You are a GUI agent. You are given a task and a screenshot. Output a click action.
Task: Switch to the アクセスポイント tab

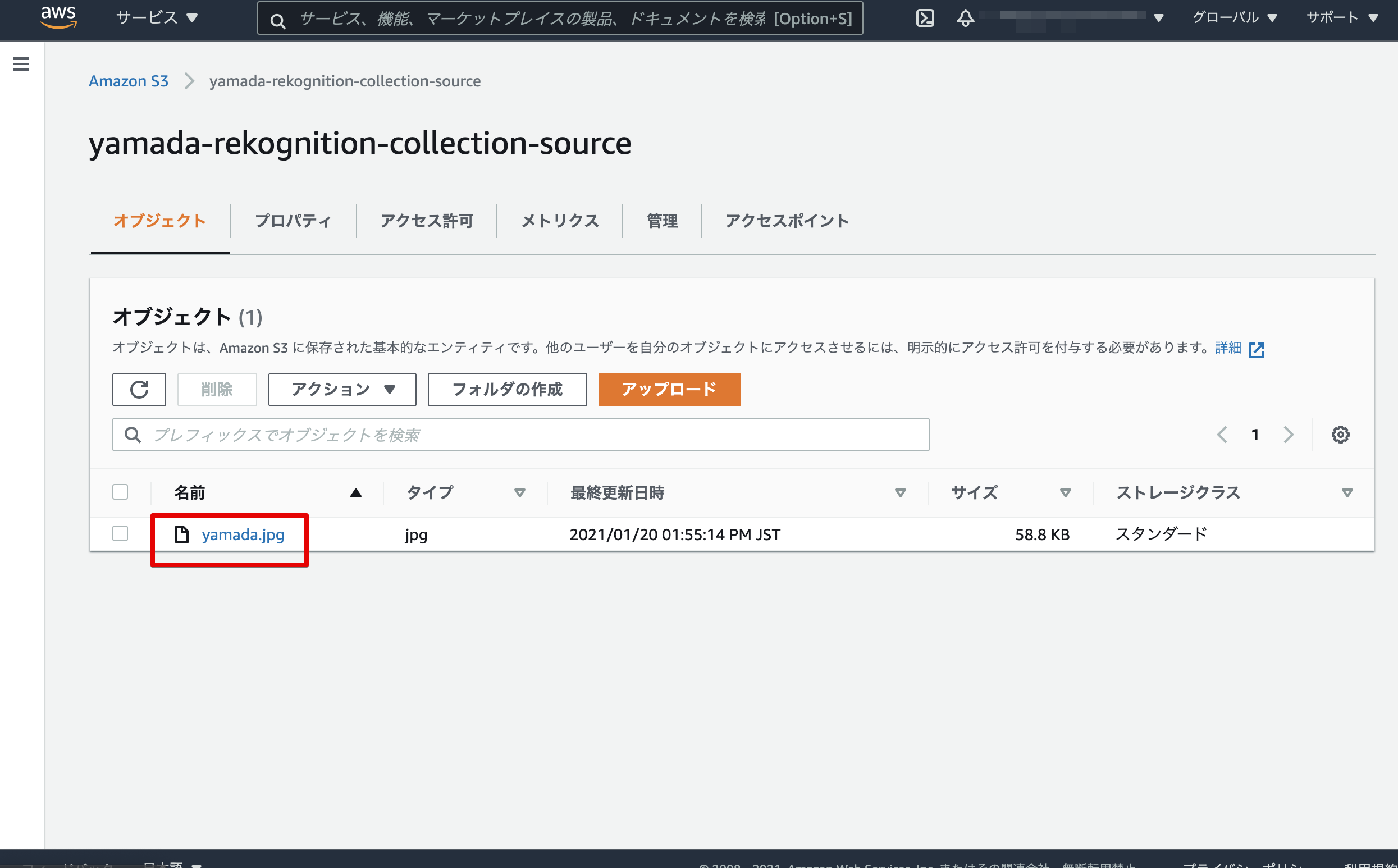click(786, 221)
